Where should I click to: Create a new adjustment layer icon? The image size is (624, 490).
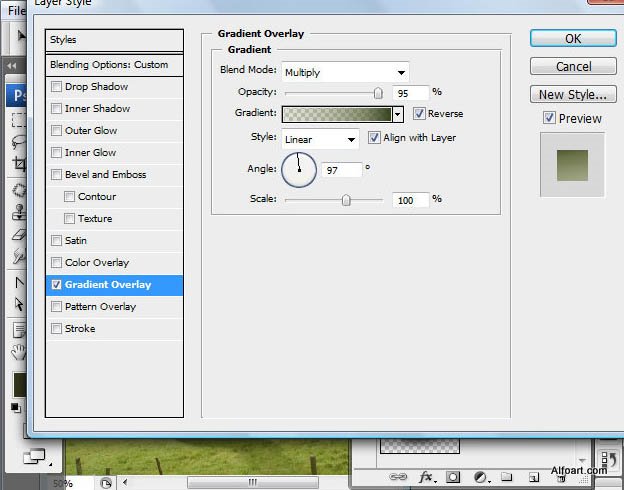click(x=480, y=477)
